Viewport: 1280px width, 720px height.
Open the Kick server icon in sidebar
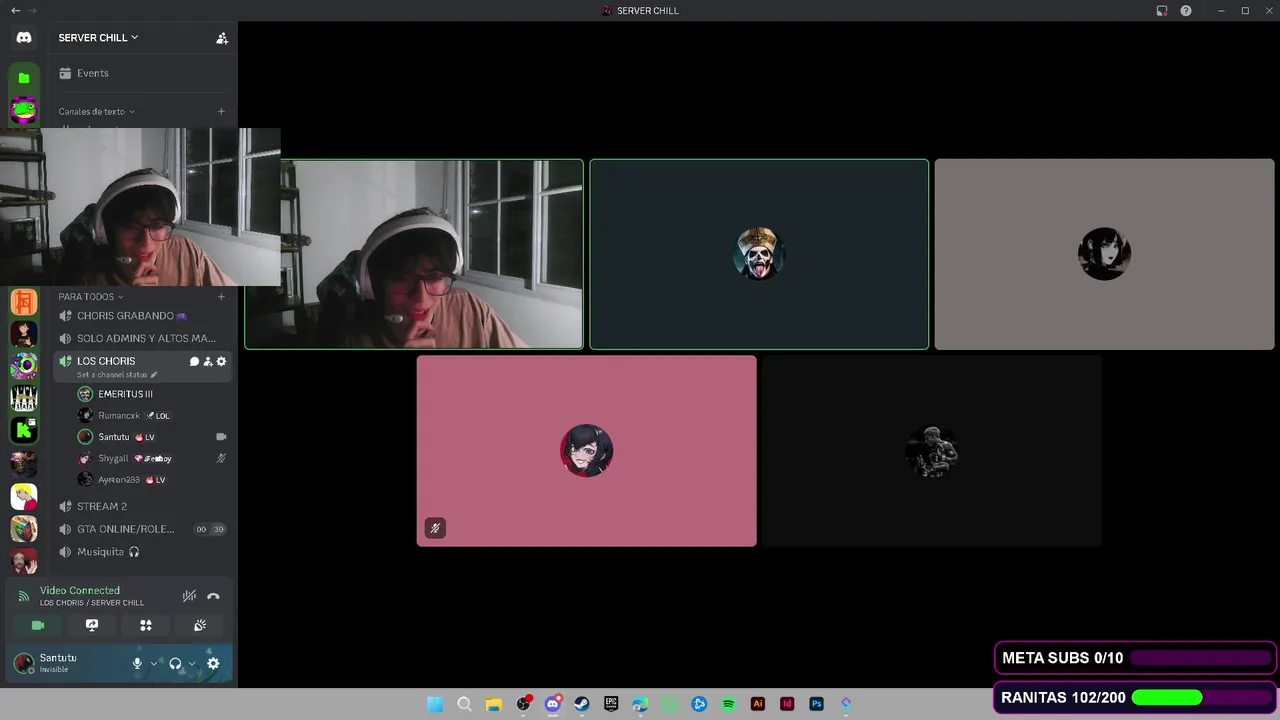[x=24, y=430]
